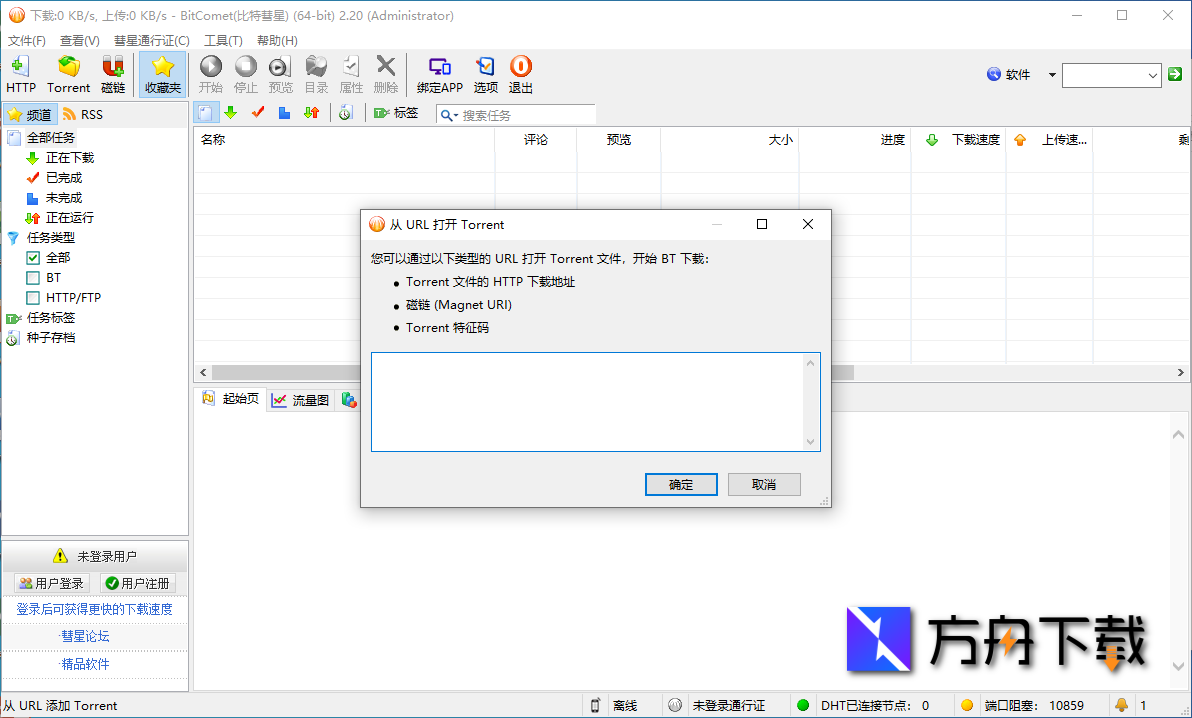Confirm with the 确定 button in dialog

coord(681,484)
